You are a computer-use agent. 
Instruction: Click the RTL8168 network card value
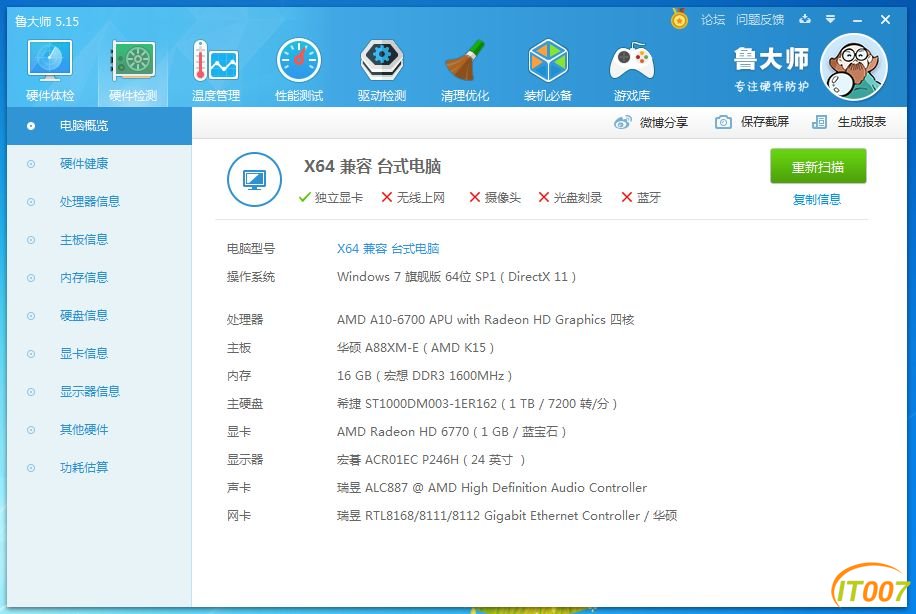click(x=506, y=516)
